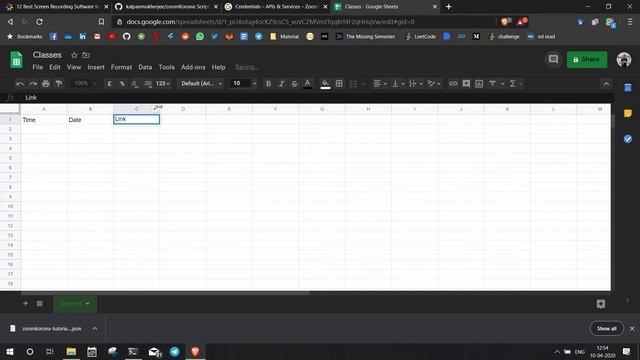Click the green Share button
Screen dimensions: 640x360
point(587,60)
